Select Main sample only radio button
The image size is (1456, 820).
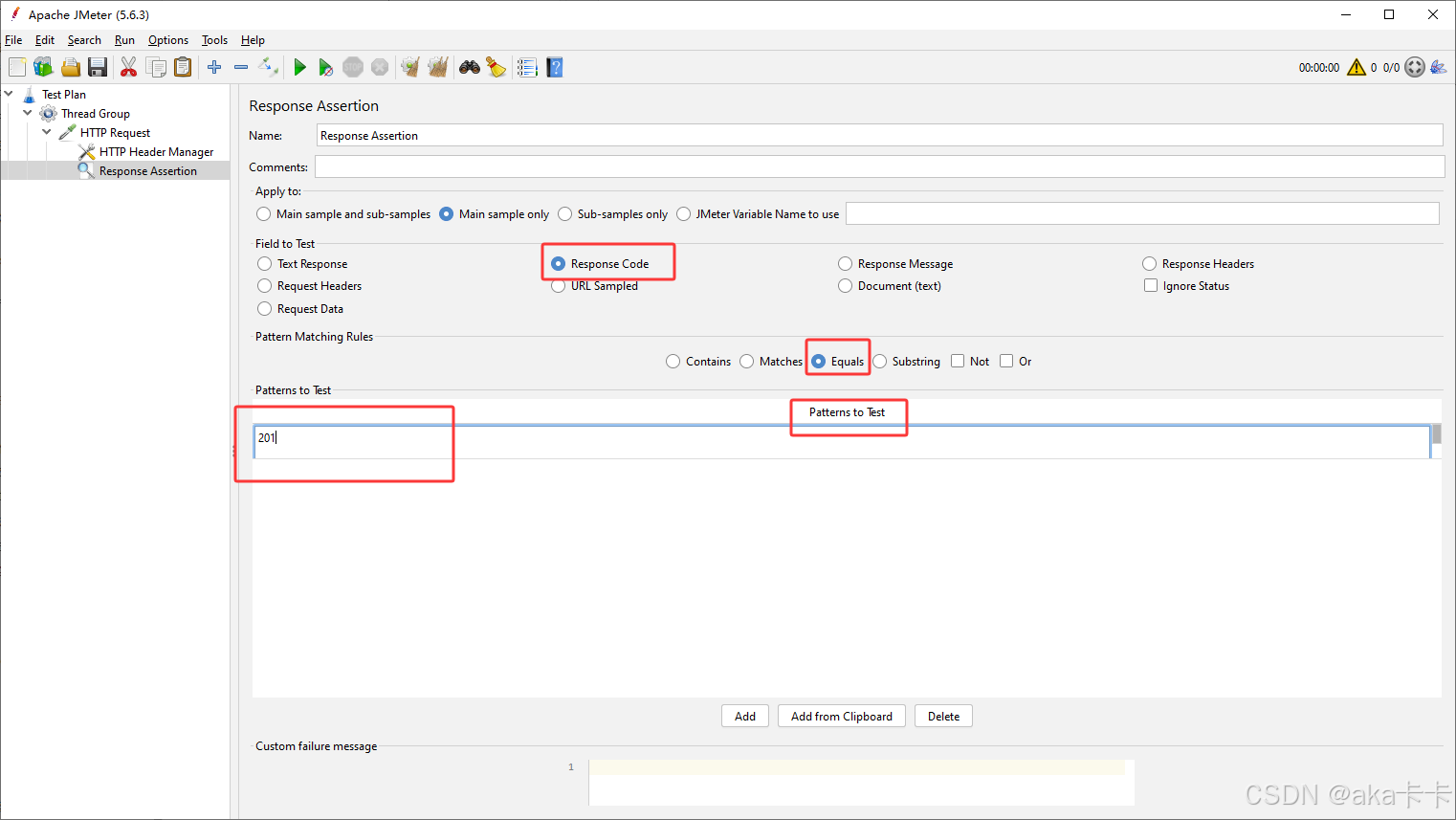pos(446,214)
